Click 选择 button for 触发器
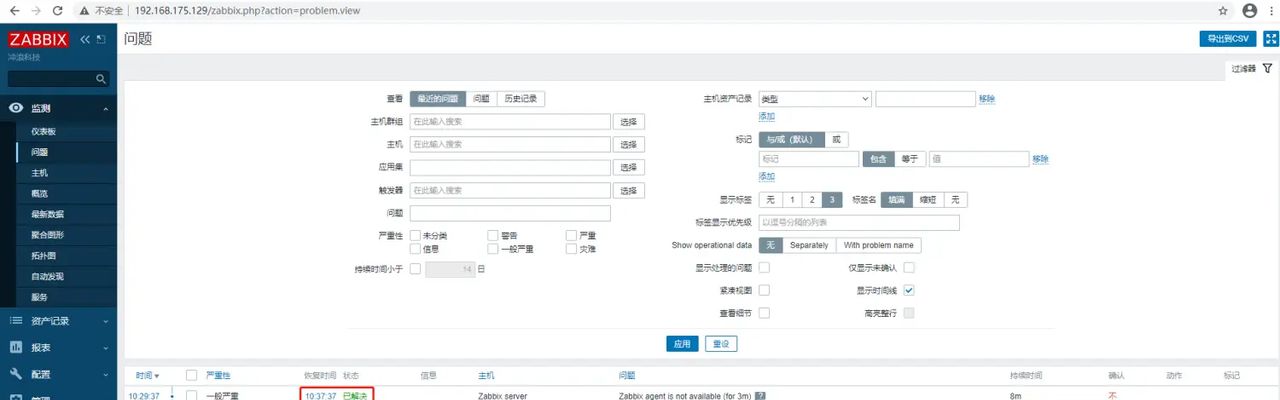Viewport: 1280px width, 400px height. [629, 190]
